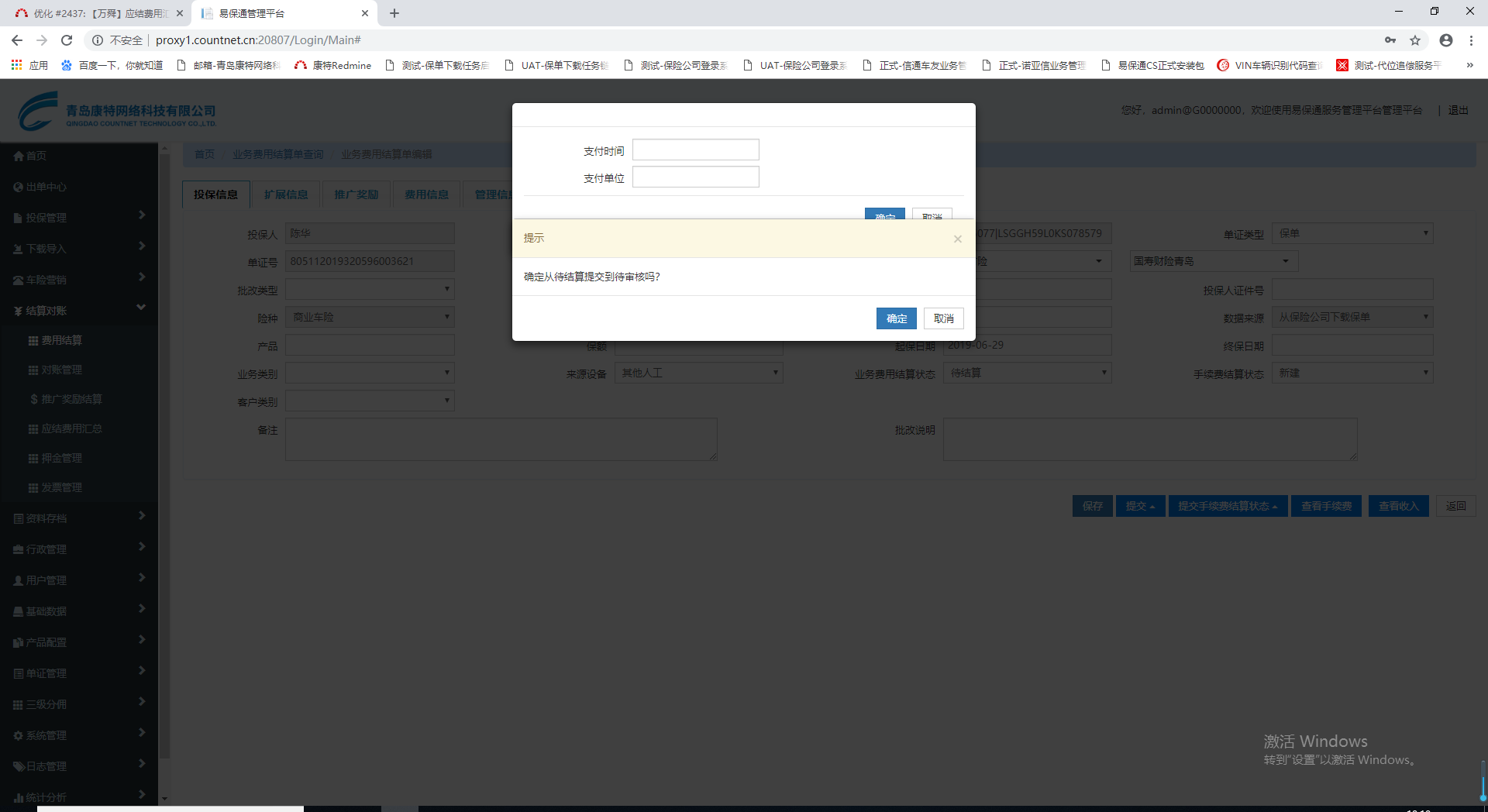The height and width of the screenshot is (812, 1488).
Task: Expand the 统计分析 sidebar menu
Action: (x=79, y=797)
